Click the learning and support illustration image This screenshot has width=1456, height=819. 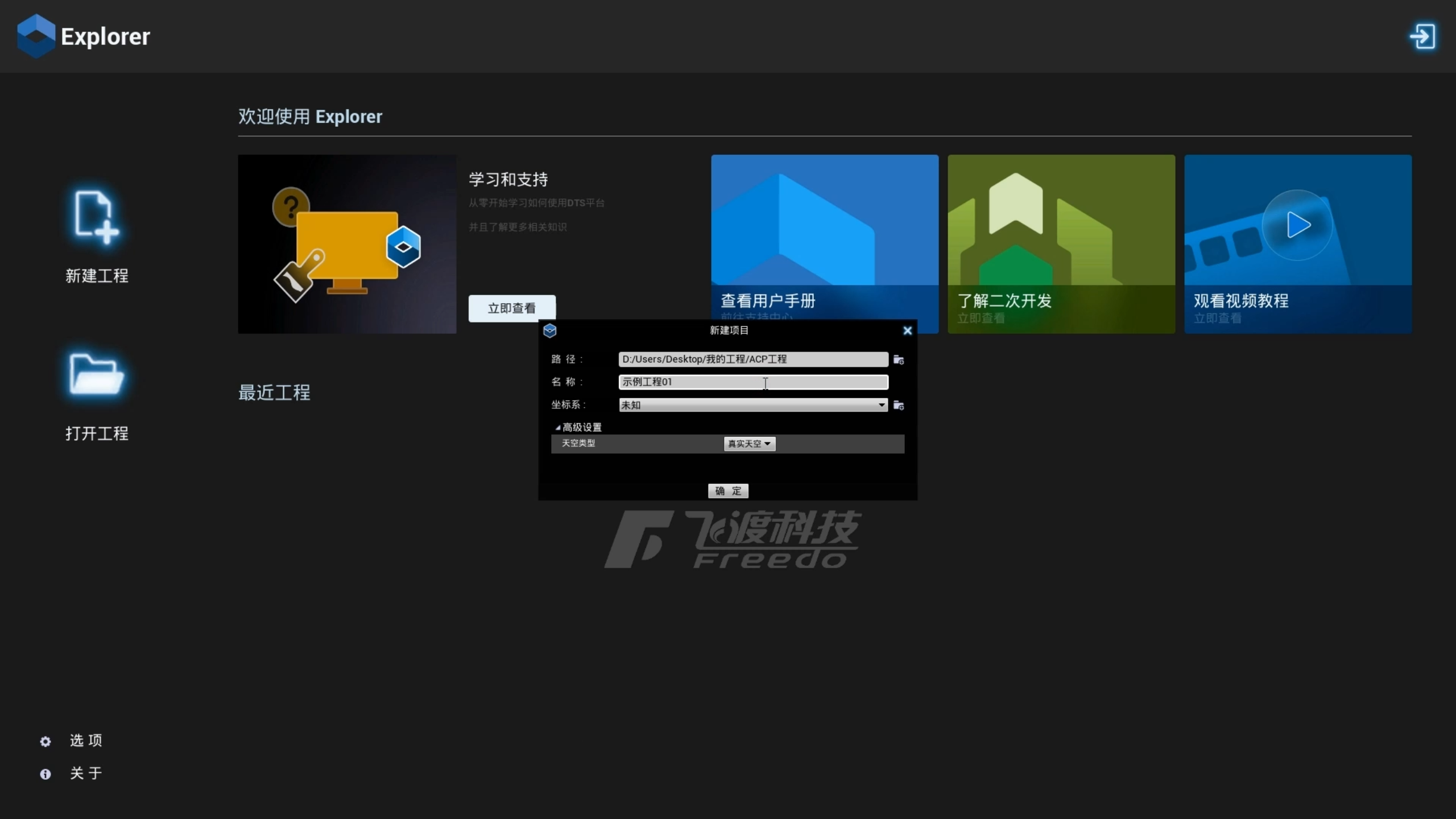coord(347,243)
